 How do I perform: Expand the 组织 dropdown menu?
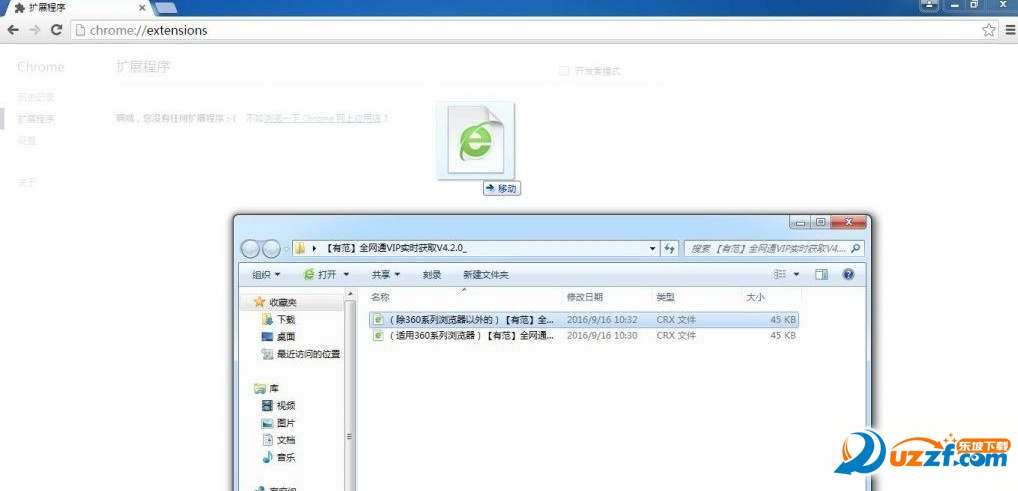tap(266, 274)
